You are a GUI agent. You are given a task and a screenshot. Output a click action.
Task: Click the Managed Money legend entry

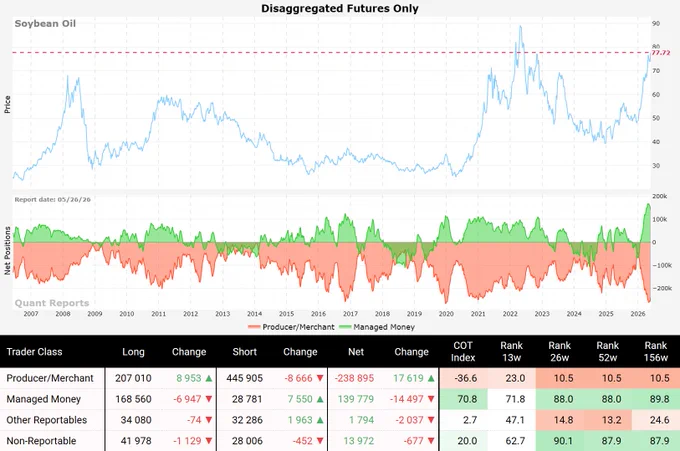tap(377, 327)
